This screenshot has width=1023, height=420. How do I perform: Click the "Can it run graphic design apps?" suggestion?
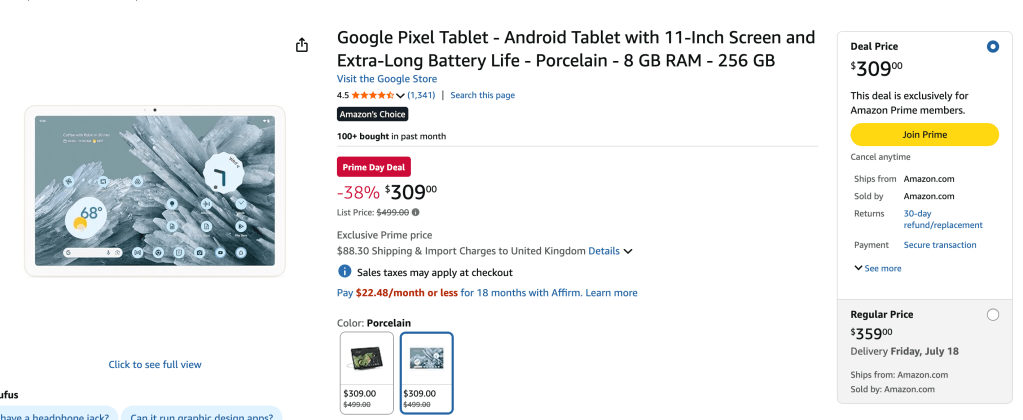point(202,414)
